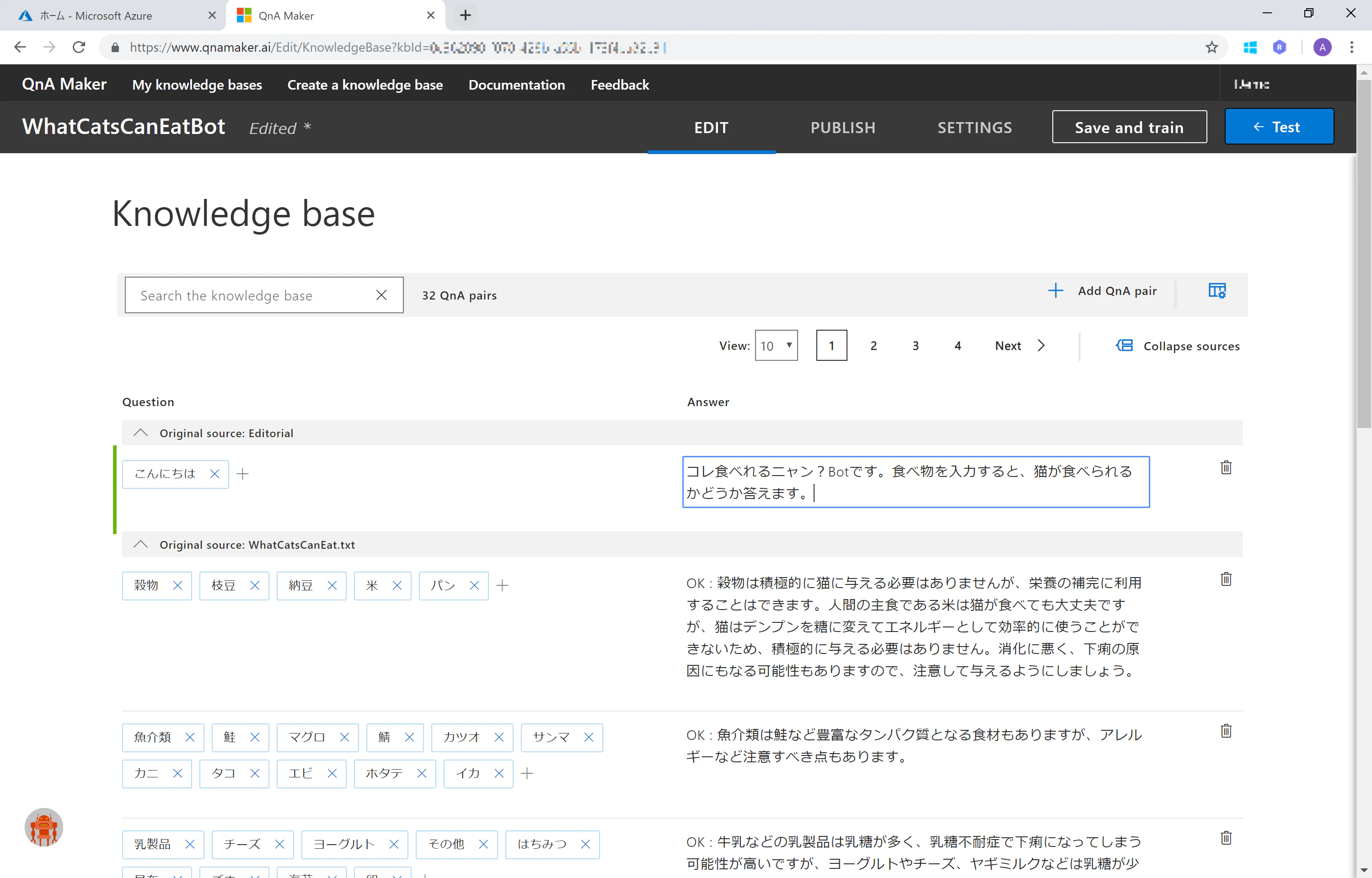Click the こんにちは answer text box
The height and width of the screenshot is (878, 1372).
(916, 482)
